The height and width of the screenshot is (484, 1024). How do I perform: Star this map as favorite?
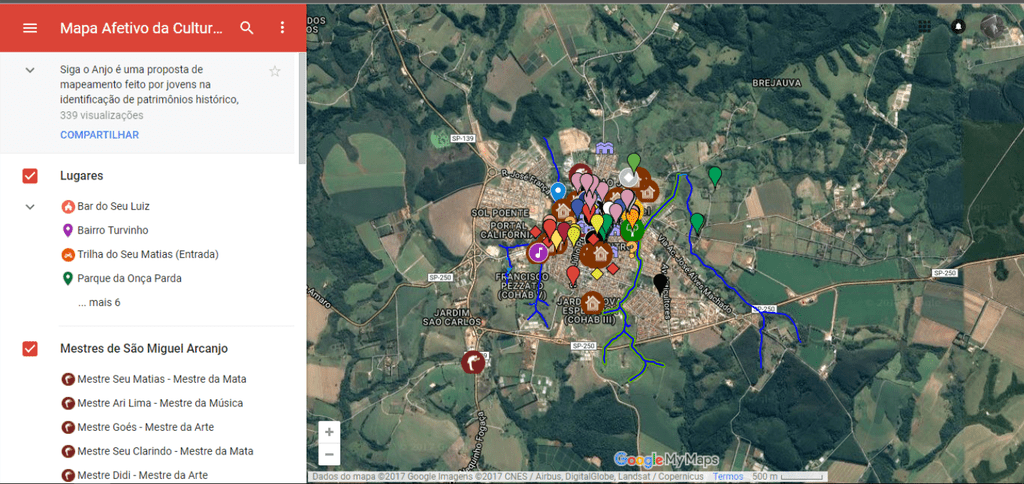pyautogui.click(x=275, y=71)
